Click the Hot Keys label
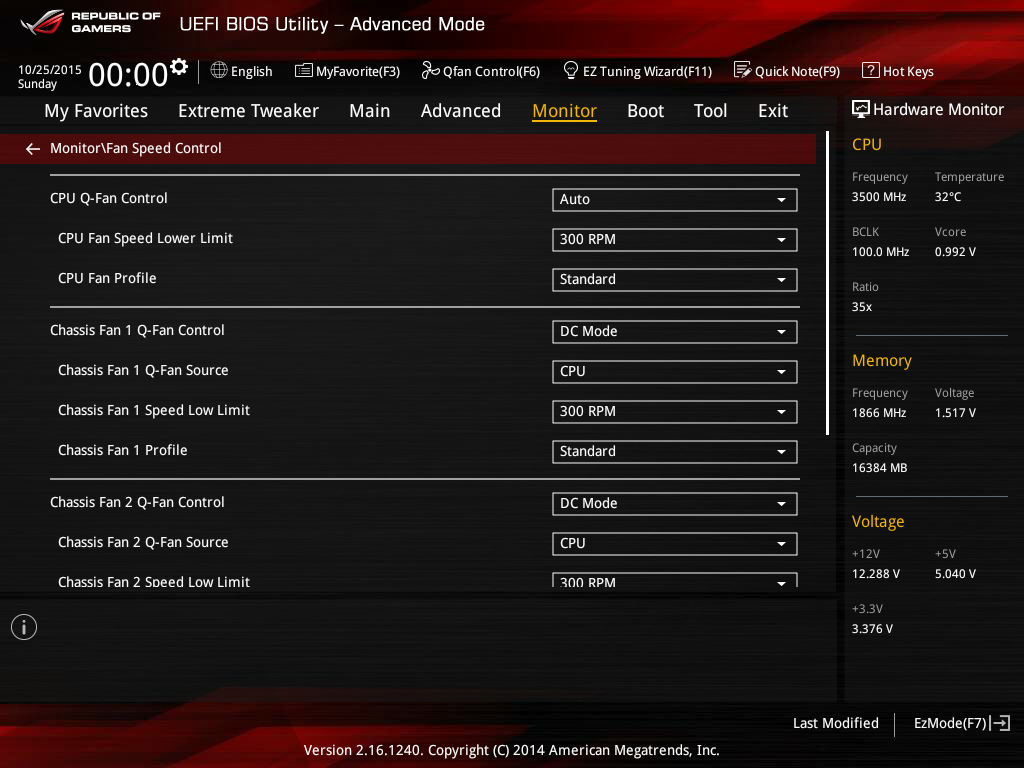1024x768 pixels. [908, 71]
